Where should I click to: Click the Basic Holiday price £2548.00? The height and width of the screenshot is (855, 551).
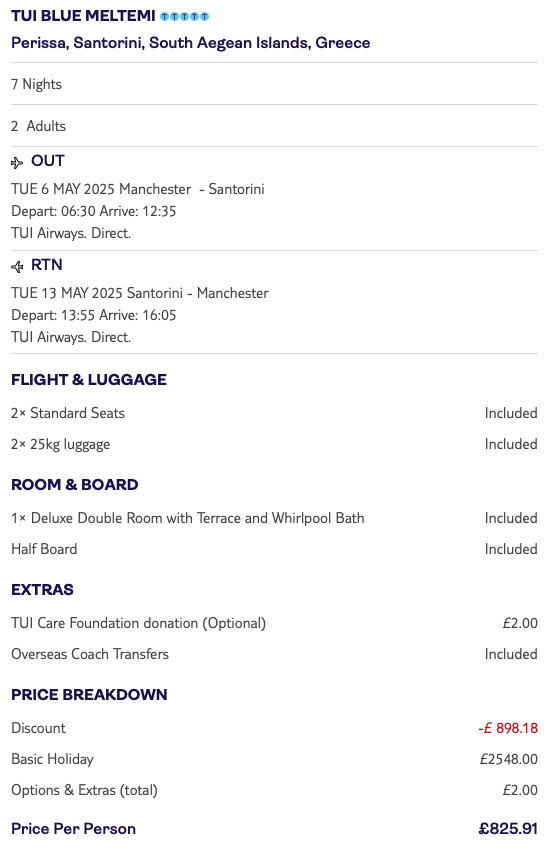click(x=508, y=760)
